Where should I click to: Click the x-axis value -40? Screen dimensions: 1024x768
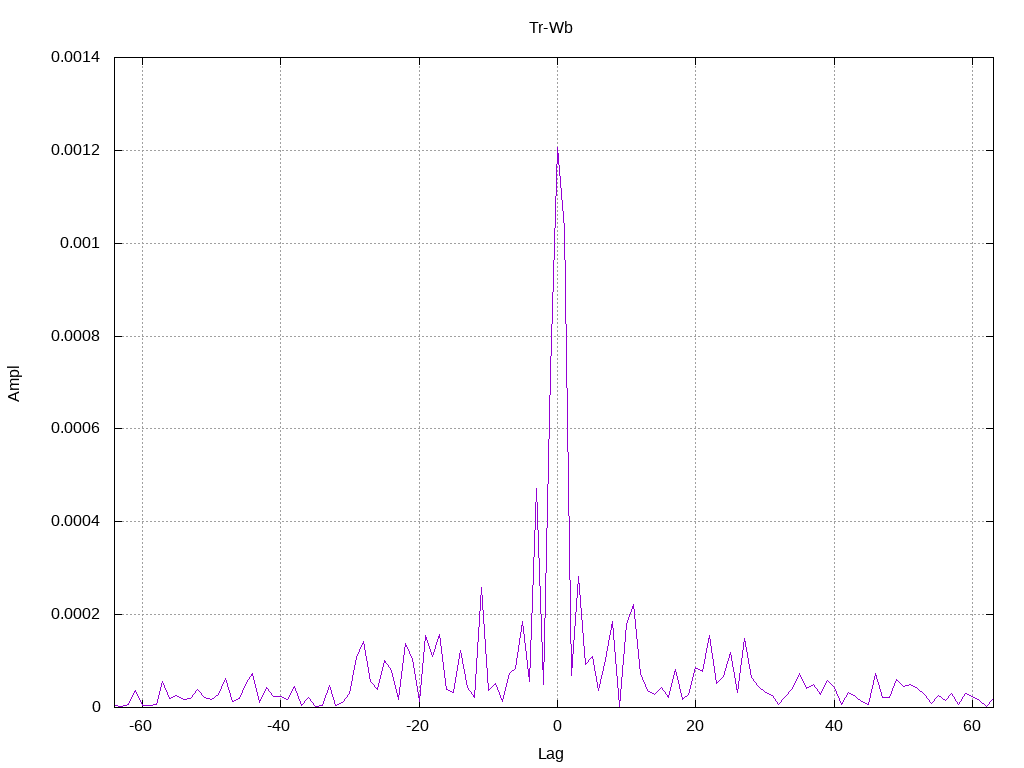click(x=279, y=726)
